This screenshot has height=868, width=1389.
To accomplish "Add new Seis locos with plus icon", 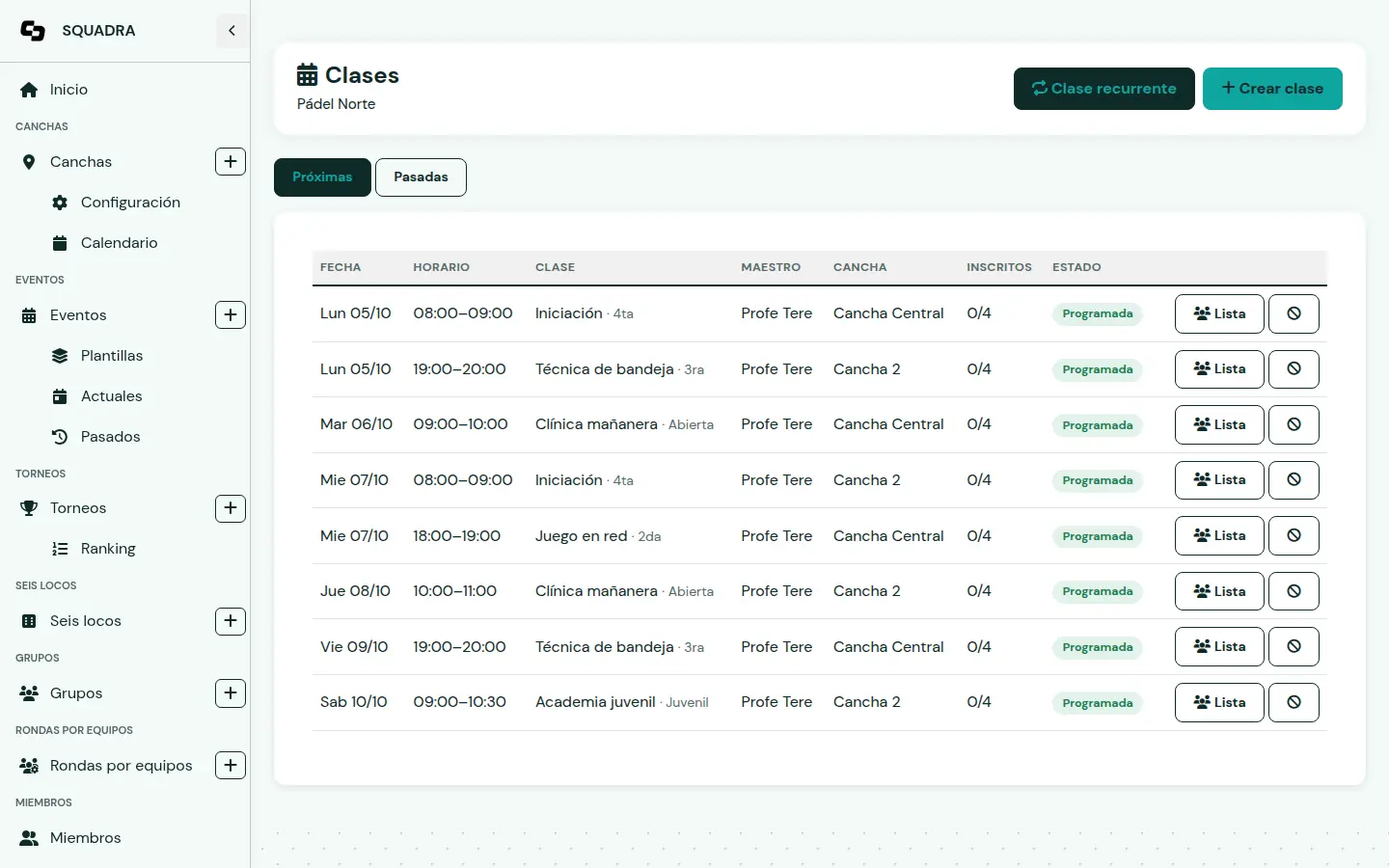I will (231, 621).
